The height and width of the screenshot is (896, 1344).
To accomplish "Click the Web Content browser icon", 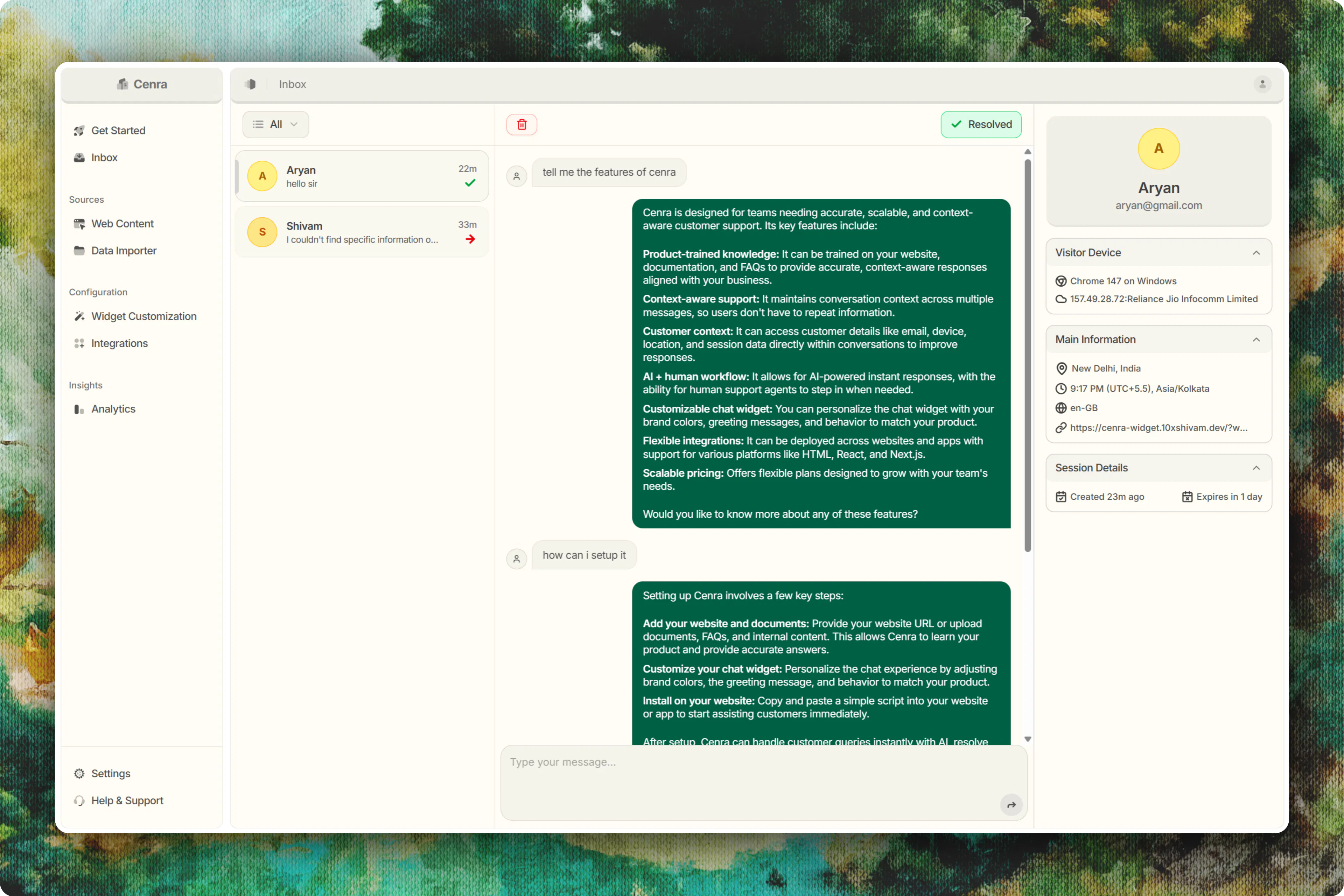I will click(79, 223).
